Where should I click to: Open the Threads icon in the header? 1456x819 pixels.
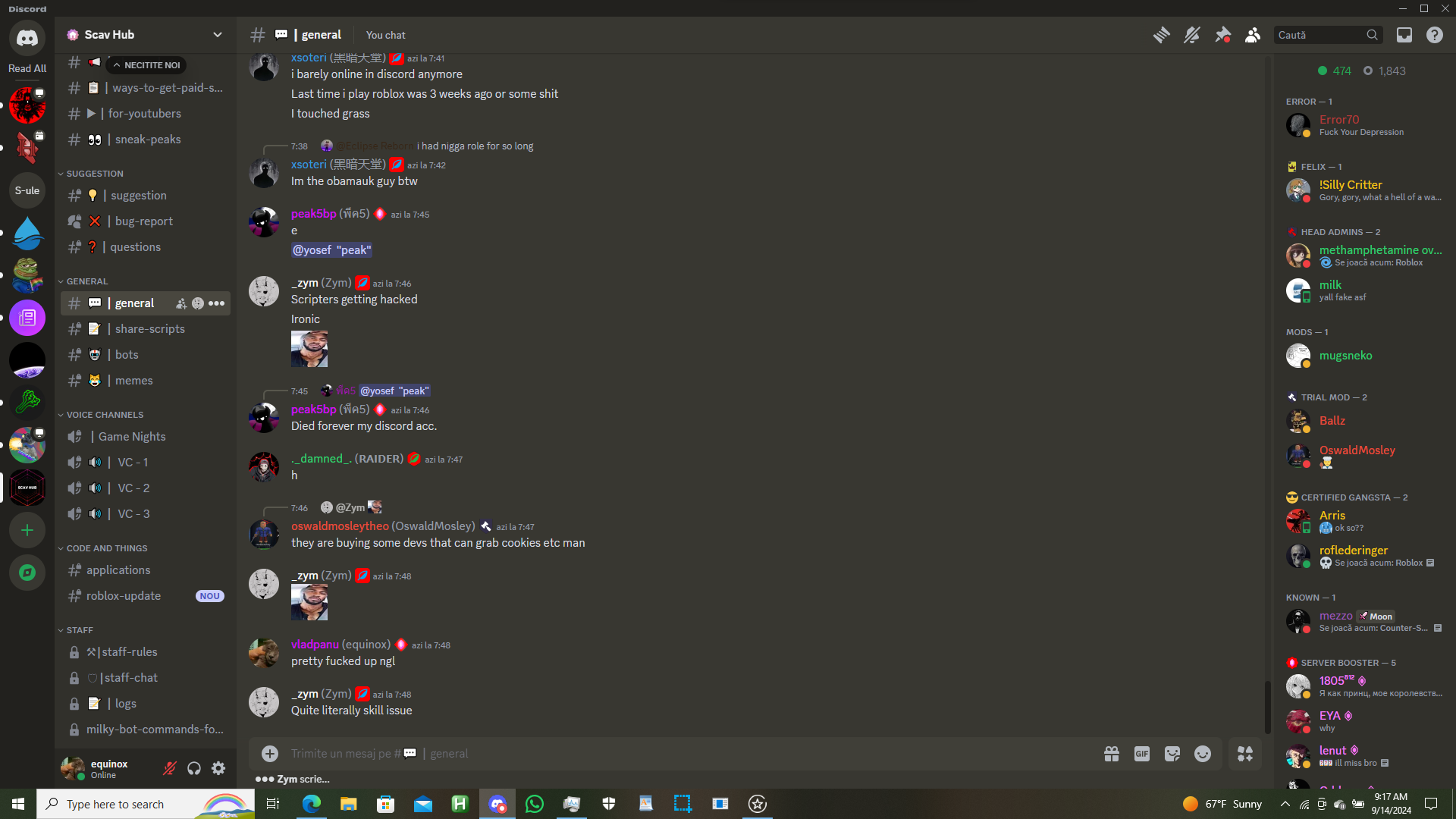coord(1161,35)
